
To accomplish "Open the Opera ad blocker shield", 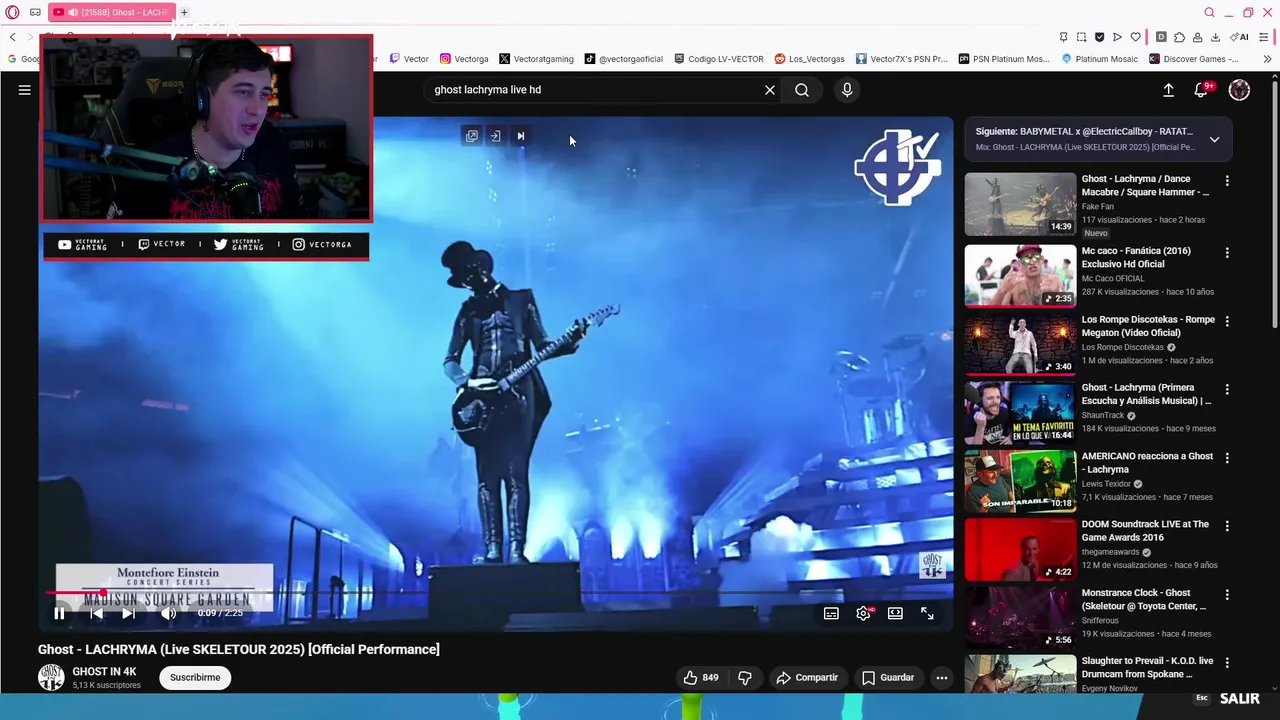I will click(x=1099, y=37).
